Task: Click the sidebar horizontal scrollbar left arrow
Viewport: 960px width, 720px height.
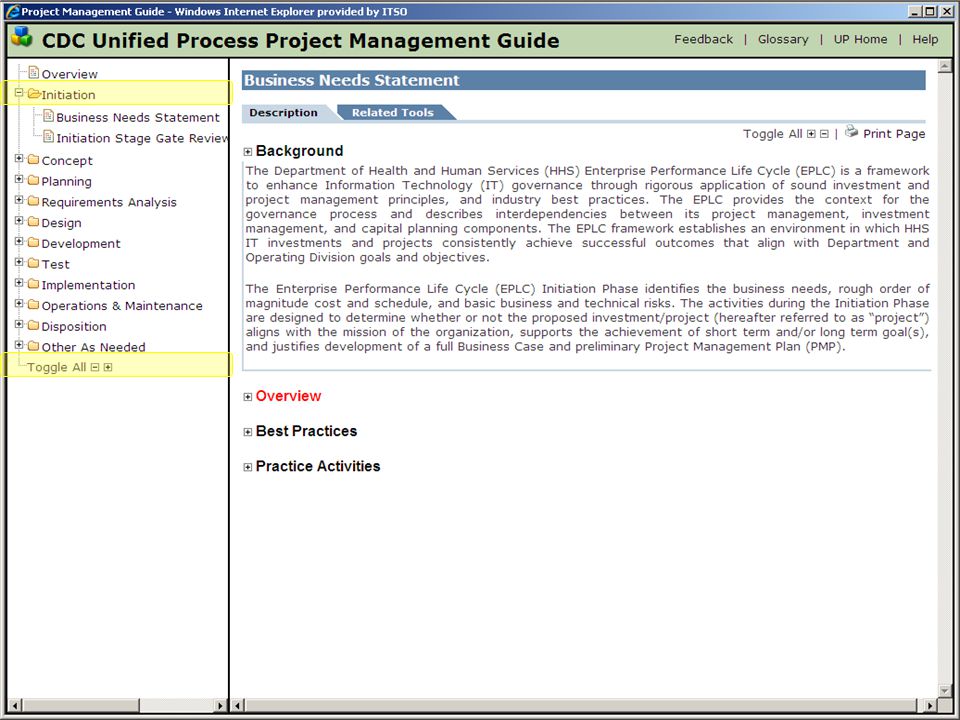Action: tap(15, 705)
